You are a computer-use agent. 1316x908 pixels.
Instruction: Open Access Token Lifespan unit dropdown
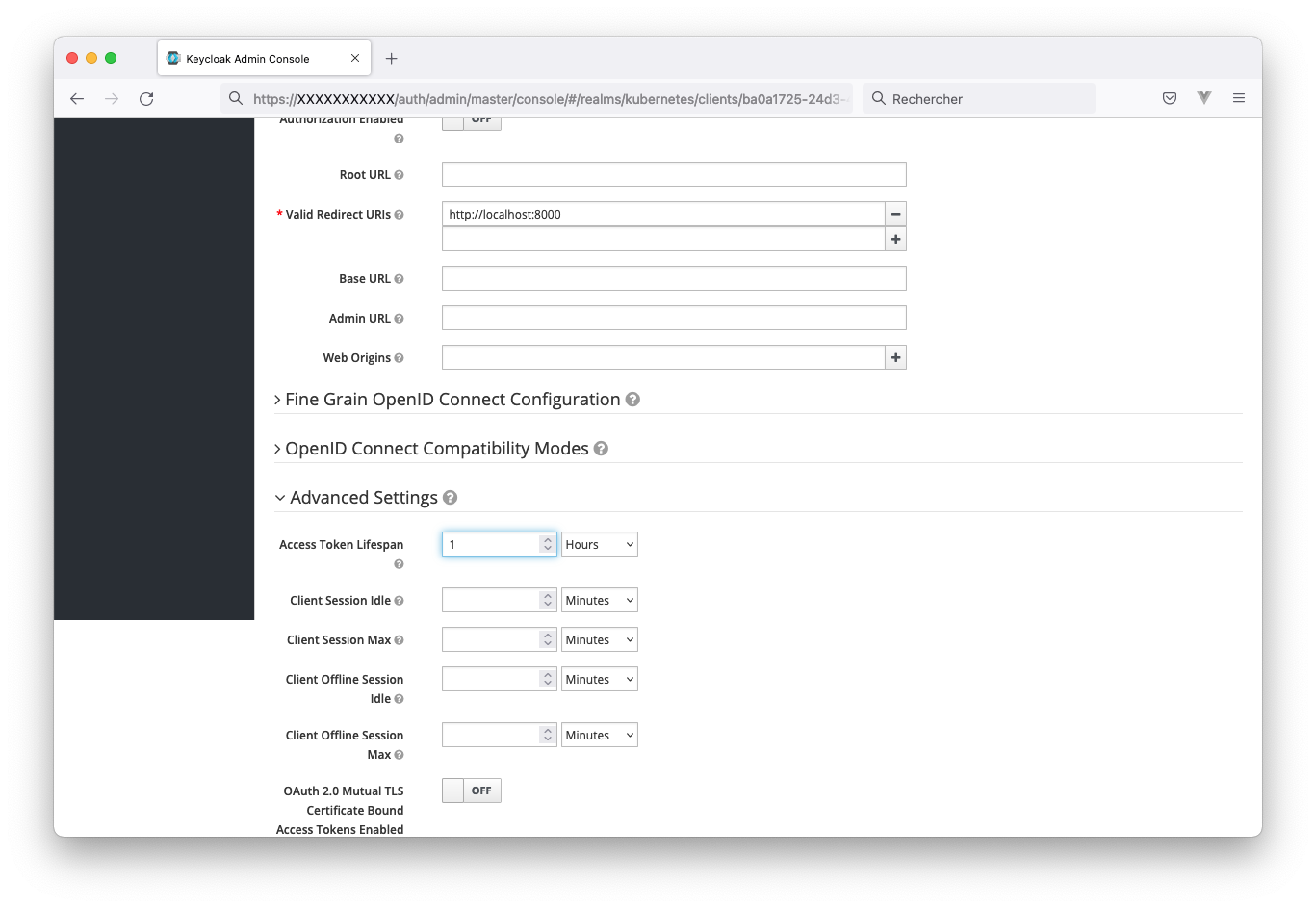(599, 544)
